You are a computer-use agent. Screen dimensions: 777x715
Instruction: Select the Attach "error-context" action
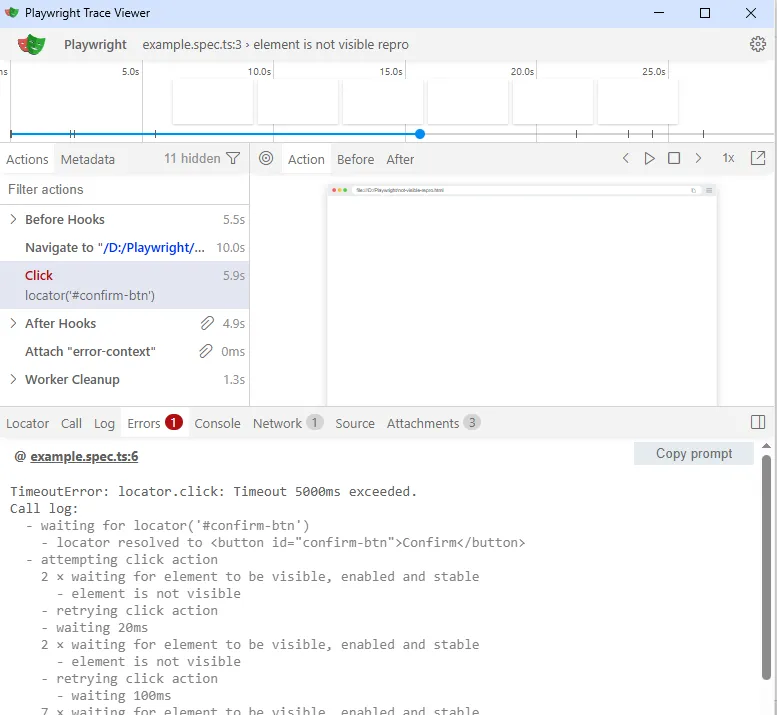124,351
